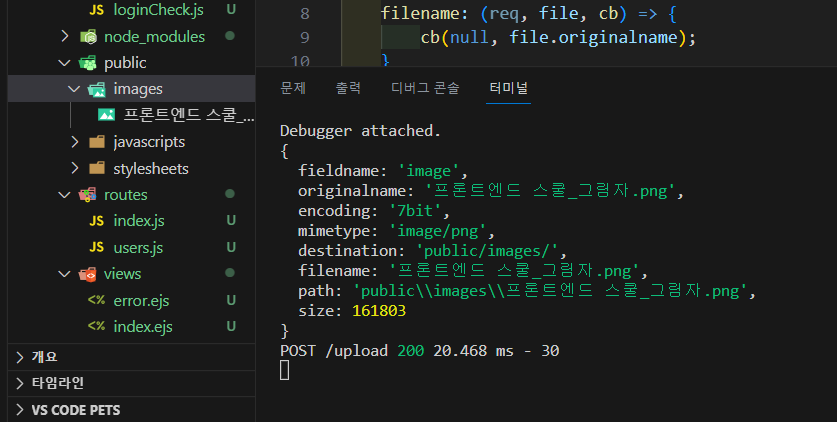
Task: Click editor line 9 cb(null, file.originalname)
Action: (x=558, y=38)
